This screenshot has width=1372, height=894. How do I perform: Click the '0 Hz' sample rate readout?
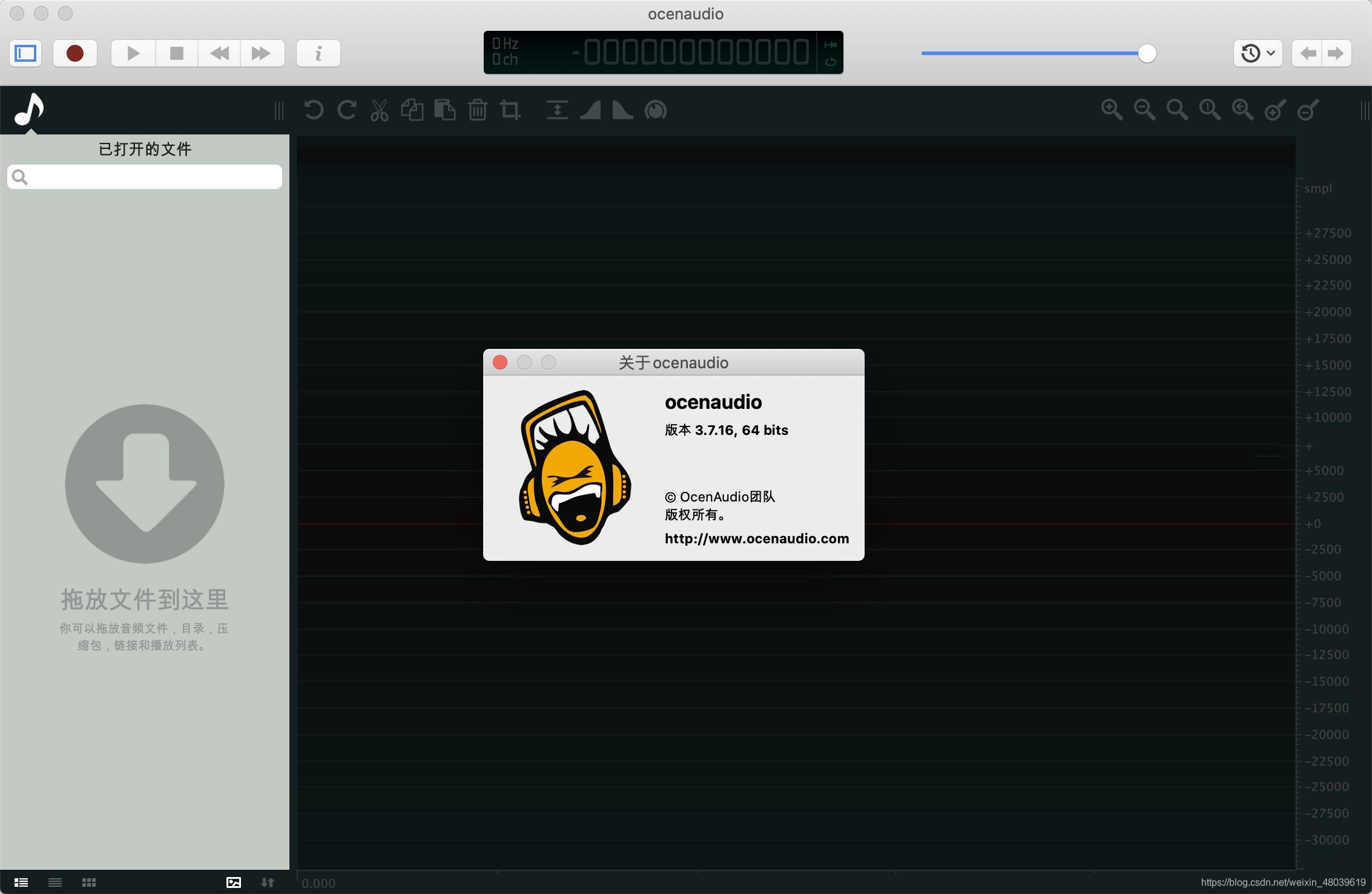click(505, 44)
